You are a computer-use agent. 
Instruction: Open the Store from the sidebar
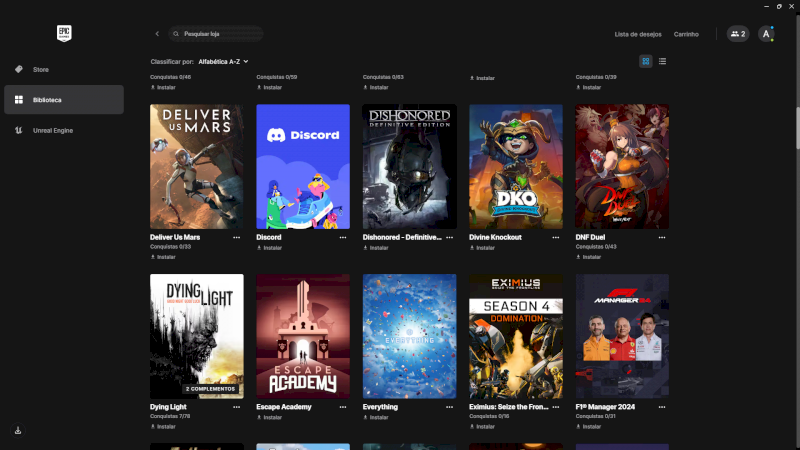(40, 69)
